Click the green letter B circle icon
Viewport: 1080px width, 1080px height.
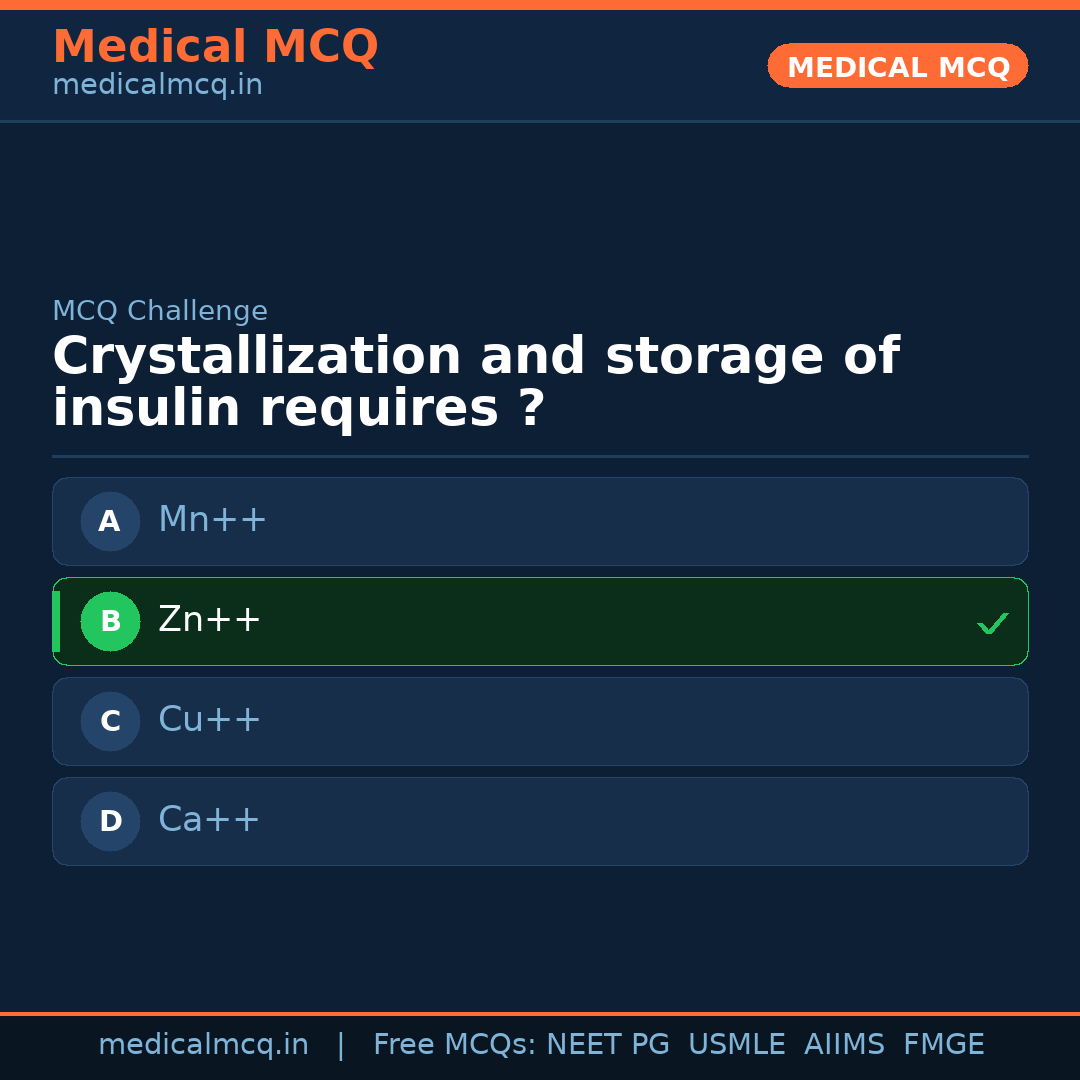(x=110, y=621)
